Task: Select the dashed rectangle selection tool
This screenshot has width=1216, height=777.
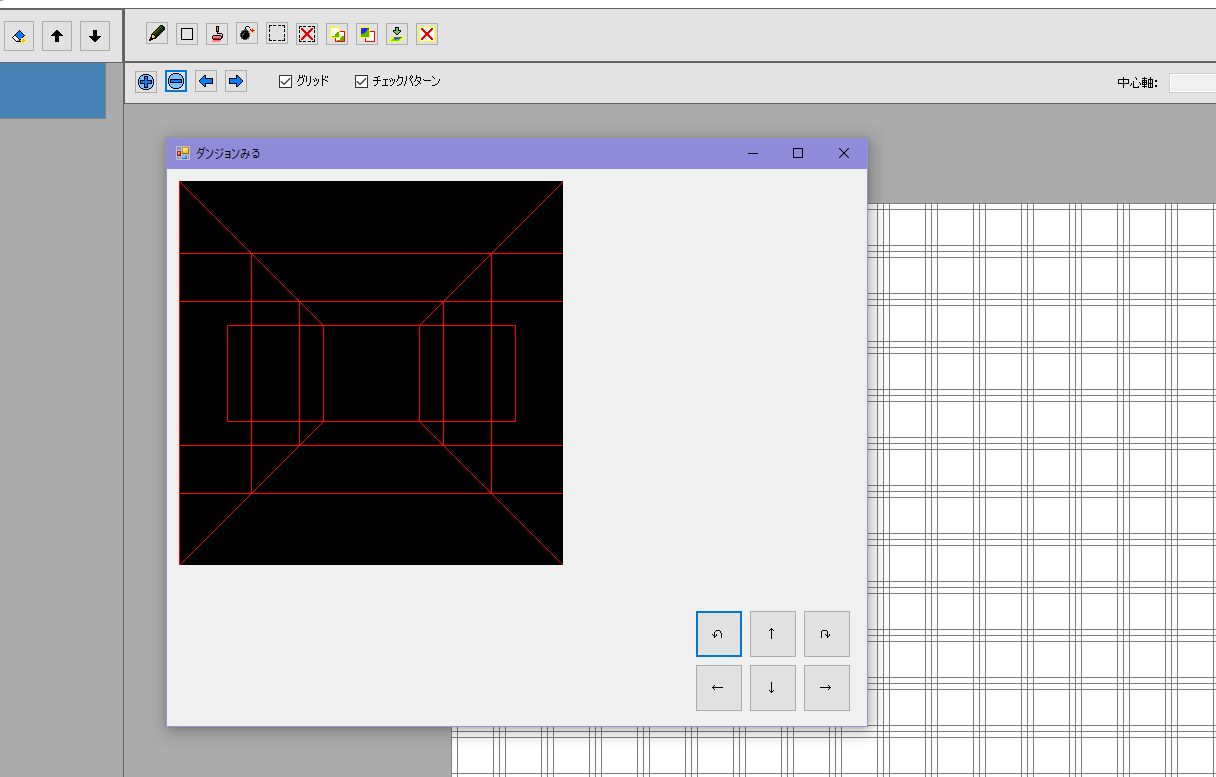Action: coord(277,34)
